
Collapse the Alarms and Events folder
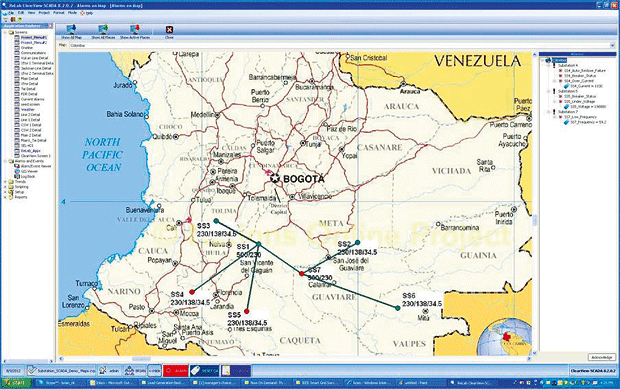click(x=5, y=161)
